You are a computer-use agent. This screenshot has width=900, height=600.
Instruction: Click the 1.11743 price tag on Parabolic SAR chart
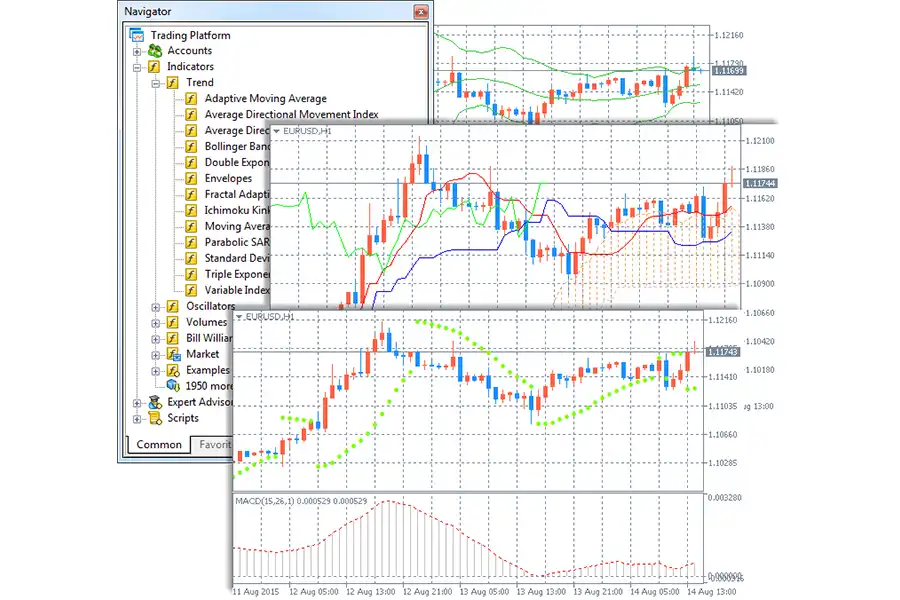coord(723,351)
